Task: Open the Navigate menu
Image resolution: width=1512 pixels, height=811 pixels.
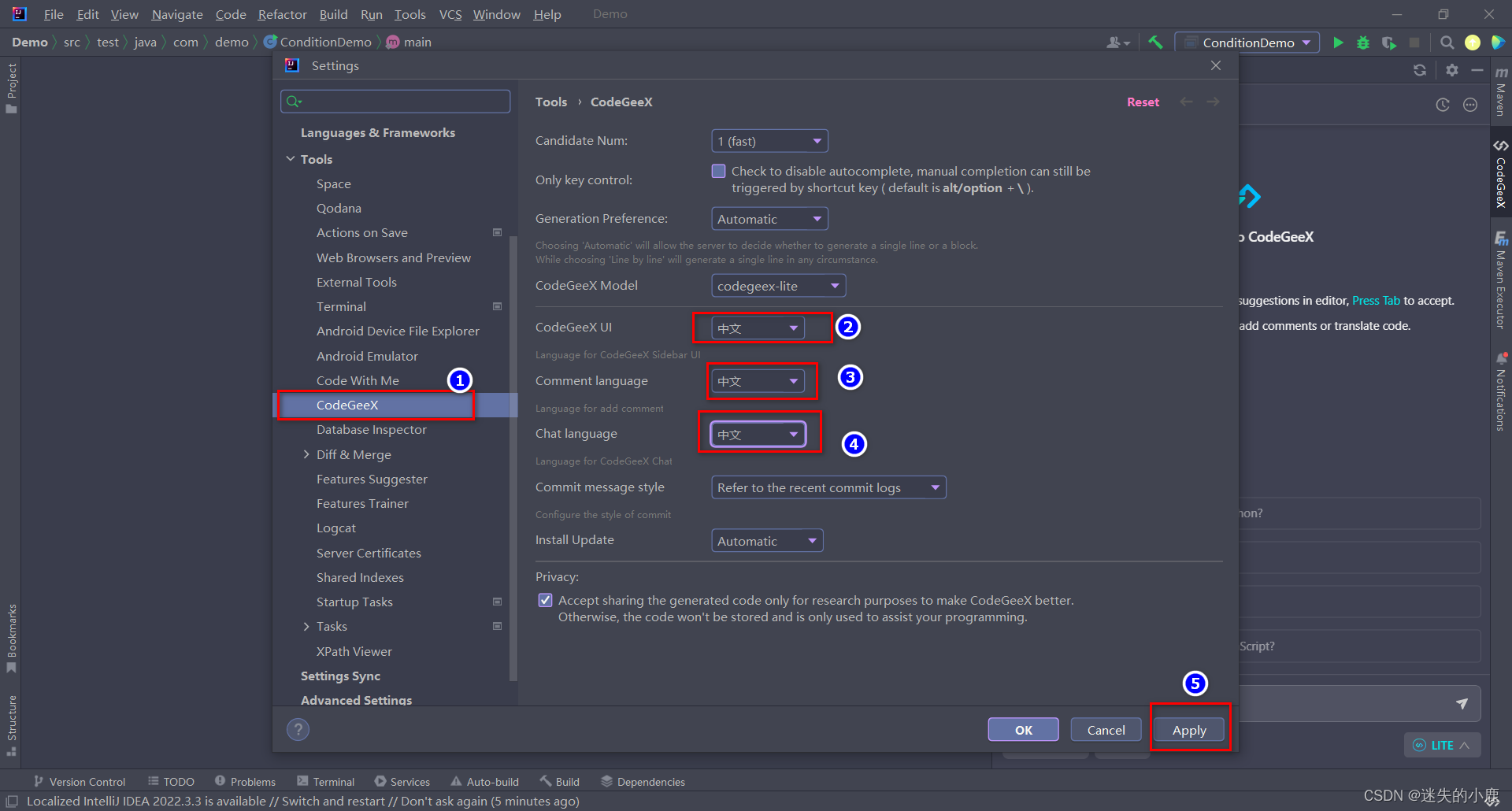Action: click(177, 14)
